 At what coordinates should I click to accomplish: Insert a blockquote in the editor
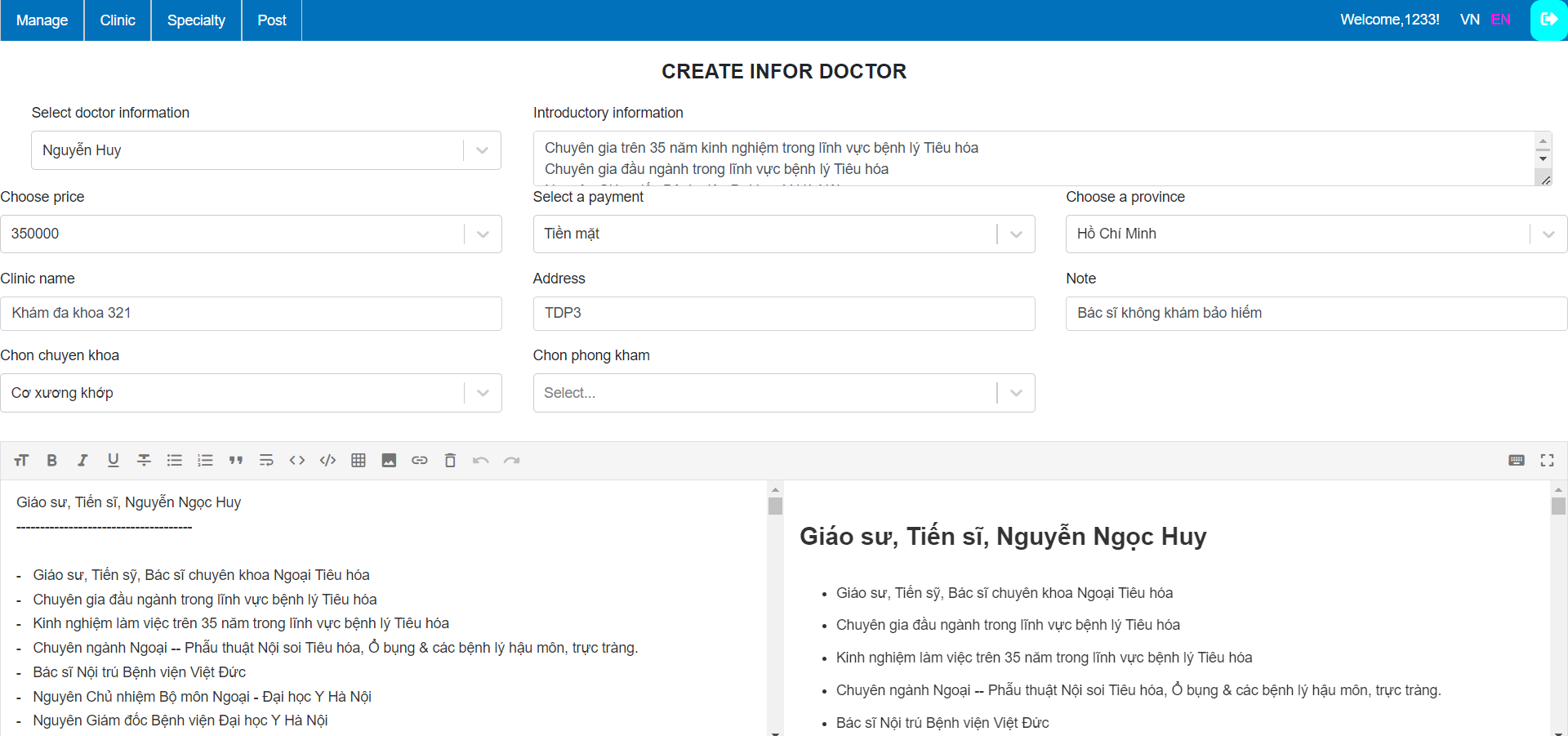pyautogui.click(x=236, y=460)
